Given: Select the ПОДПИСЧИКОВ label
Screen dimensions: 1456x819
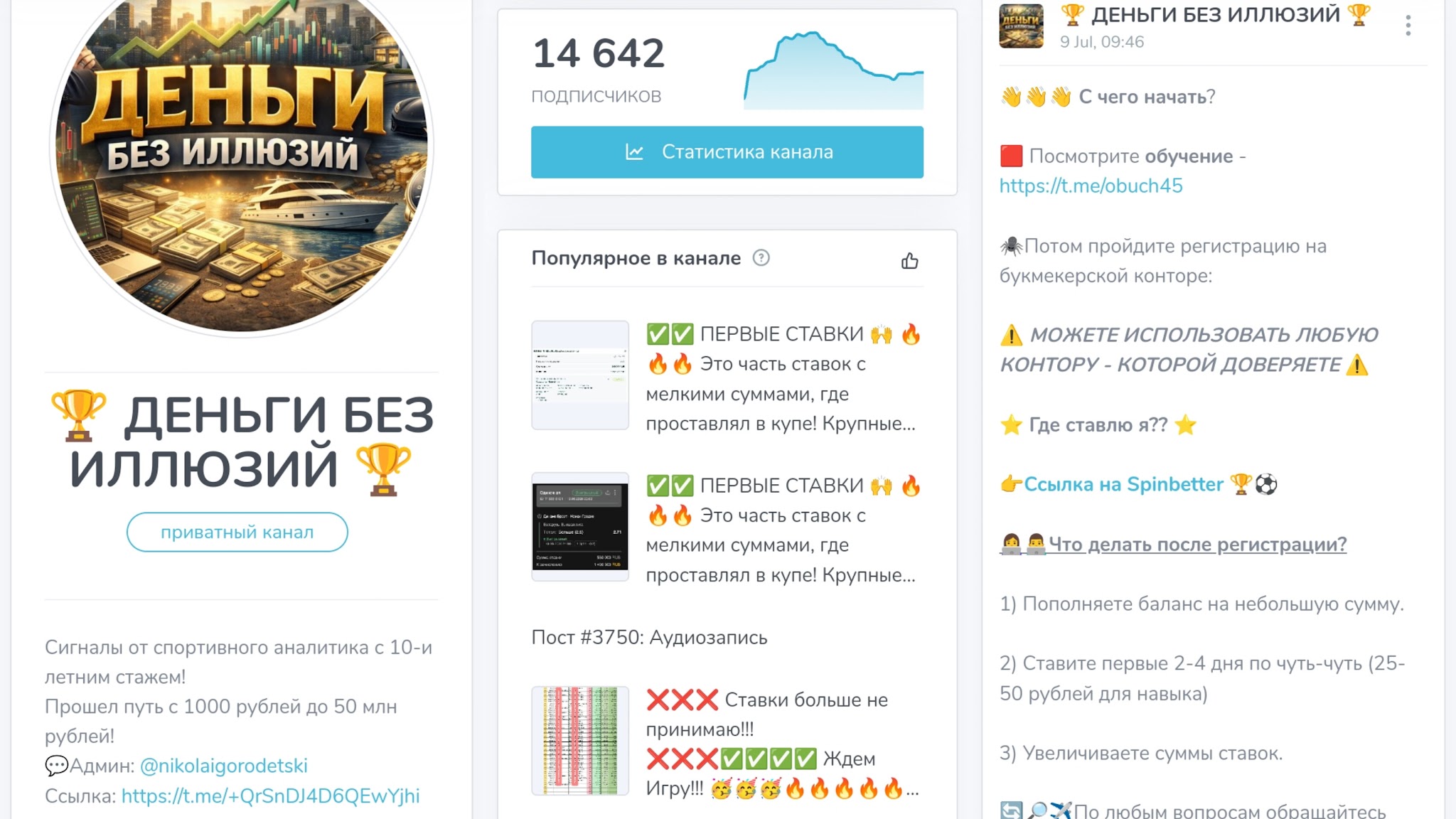Looking at the screenshot, I should click(596, 96).
